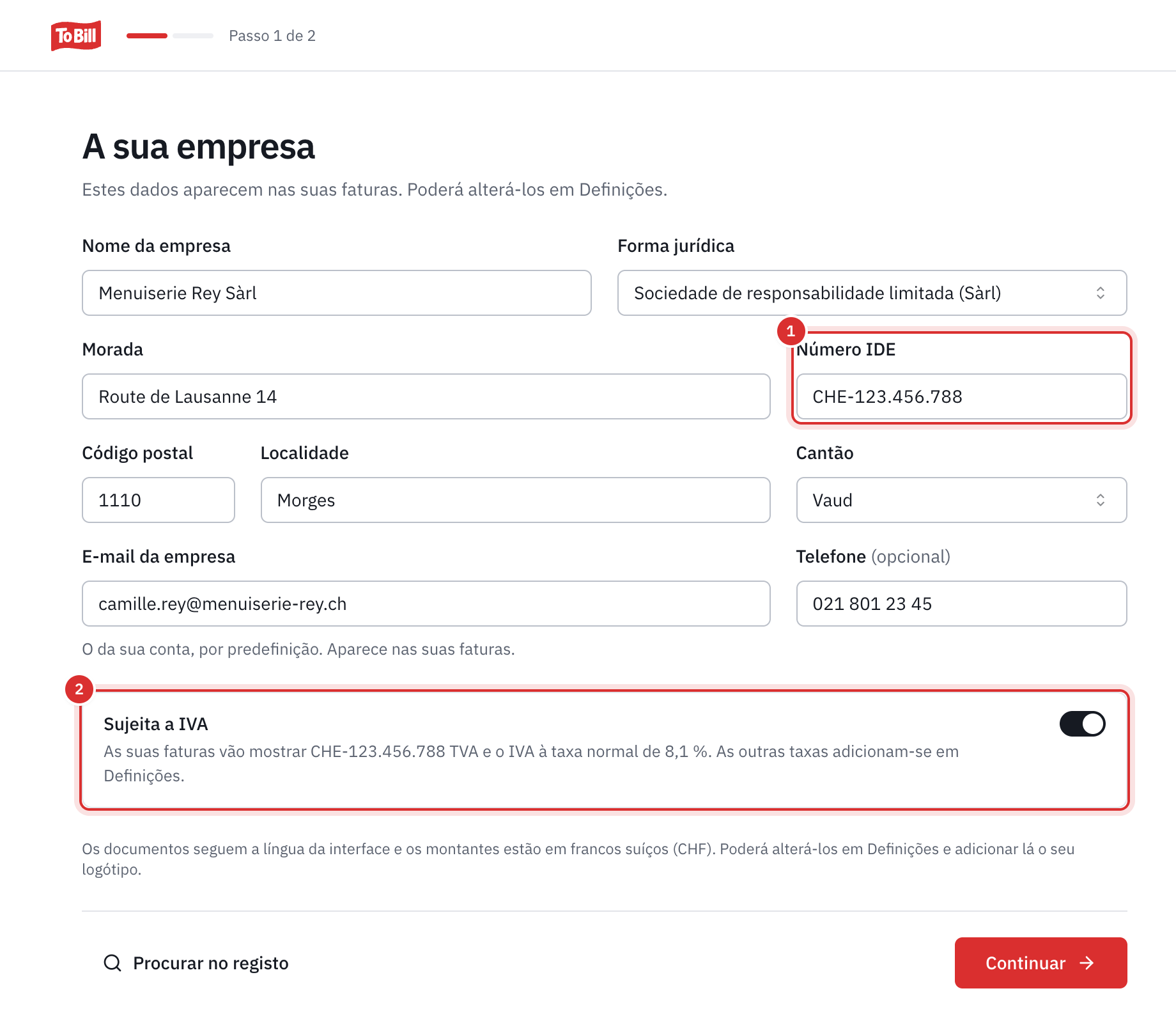Open the Forma jurídica dropdown

(x=872, y=293)
